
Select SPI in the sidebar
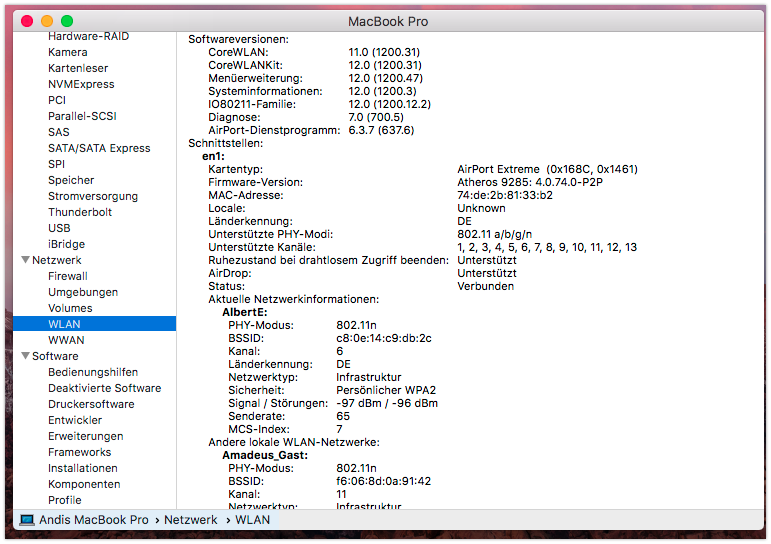[x=57, y=164]
